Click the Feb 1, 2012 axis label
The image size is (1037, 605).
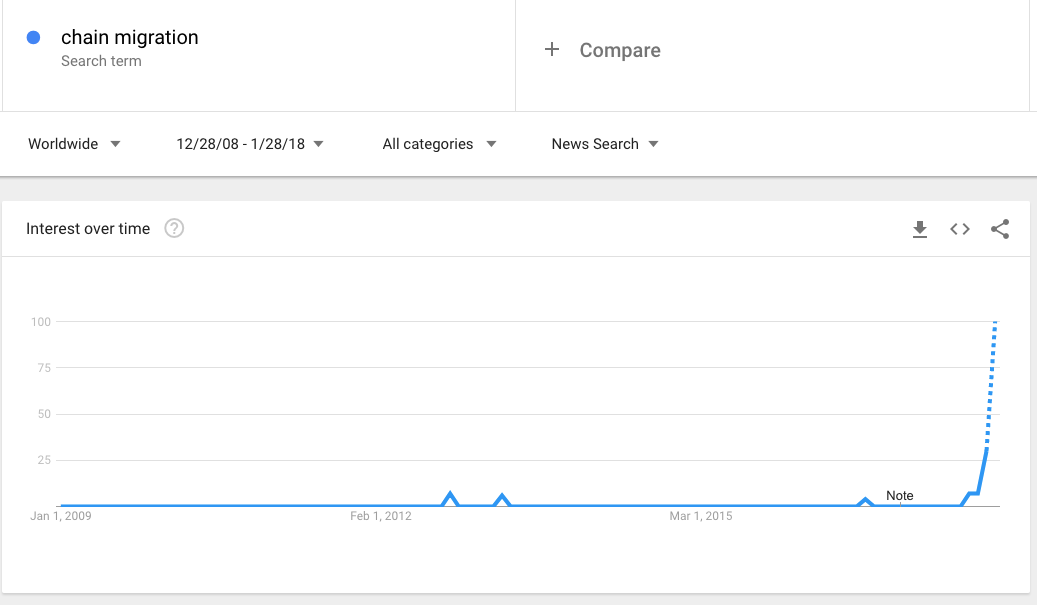coord(381,516)
